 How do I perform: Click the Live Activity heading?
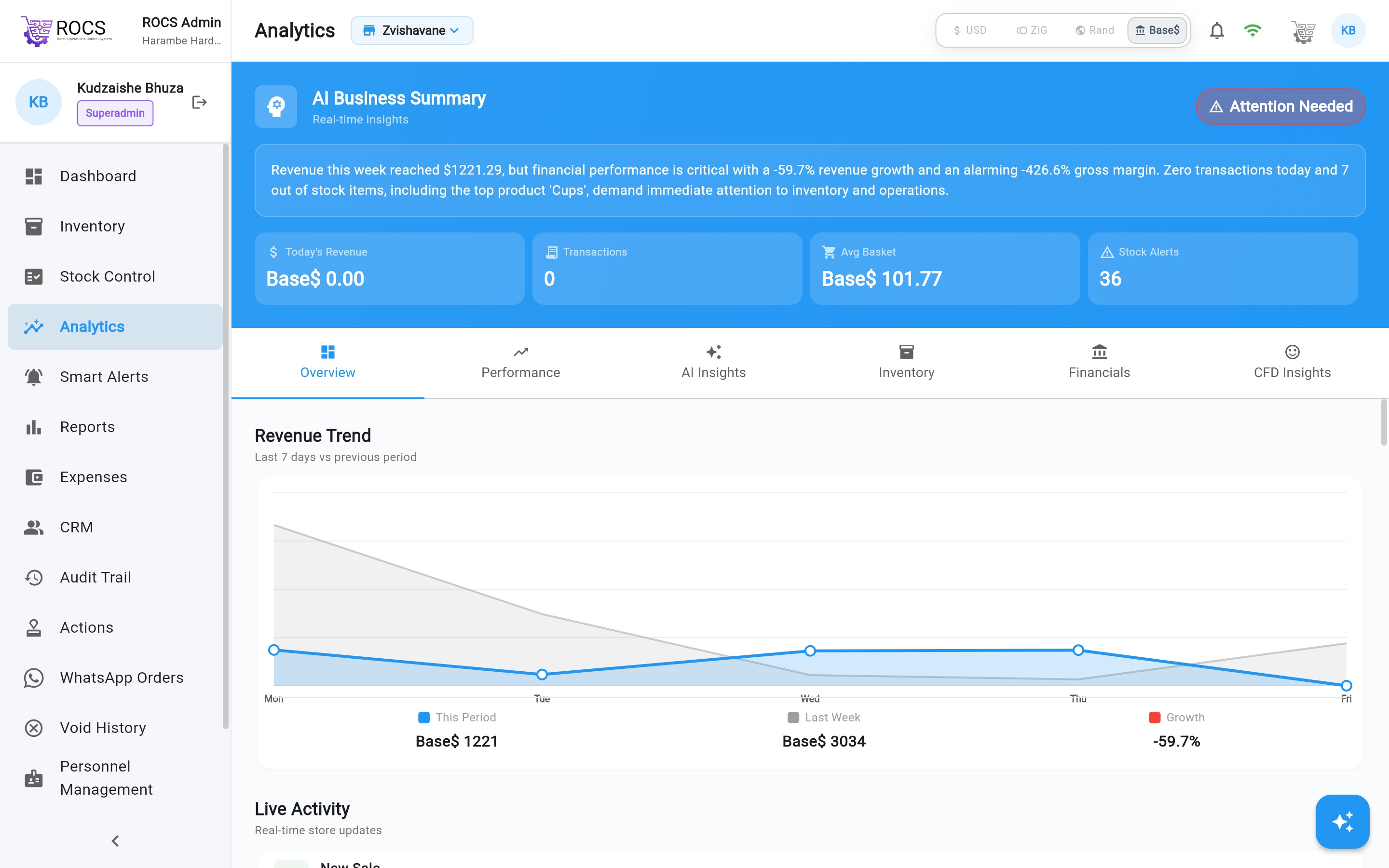(302, 809)
